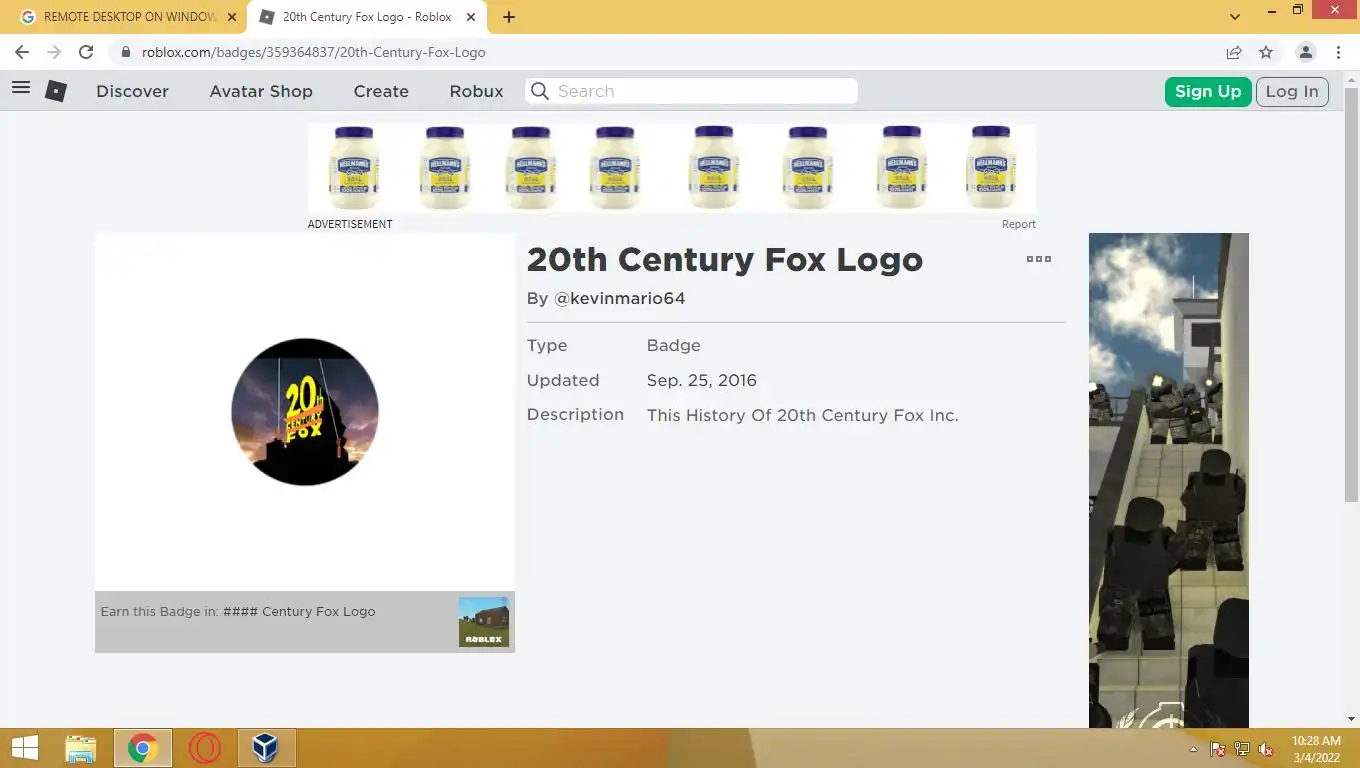The height and width of the screenshot is (768, 1360).
Task: Click the scrollbar down arrow
Action: 1351,718
